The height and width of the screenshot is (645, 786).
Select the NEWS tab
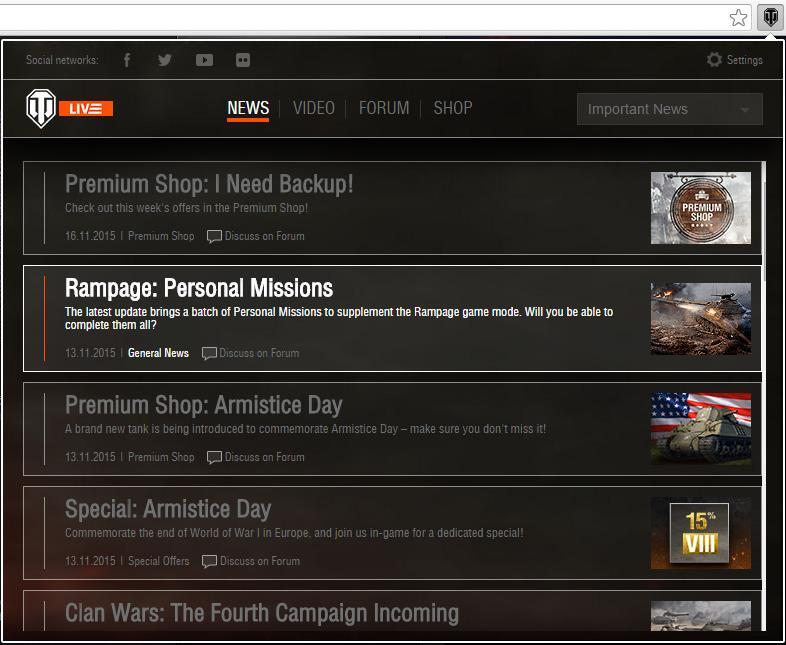[248, 108]
